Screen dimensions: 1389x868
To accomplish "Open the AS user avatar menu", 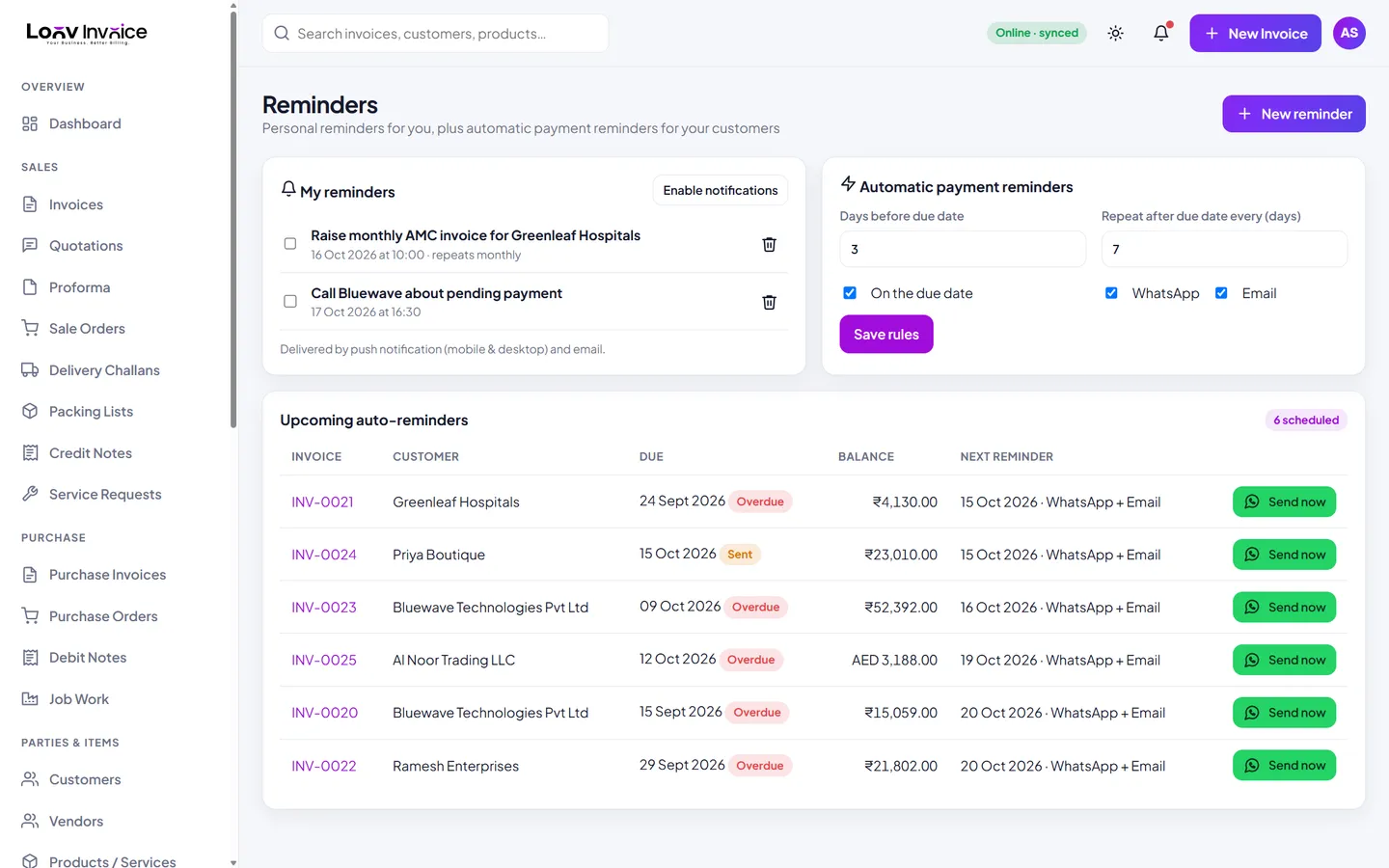I will click(x=1348, y=33).
